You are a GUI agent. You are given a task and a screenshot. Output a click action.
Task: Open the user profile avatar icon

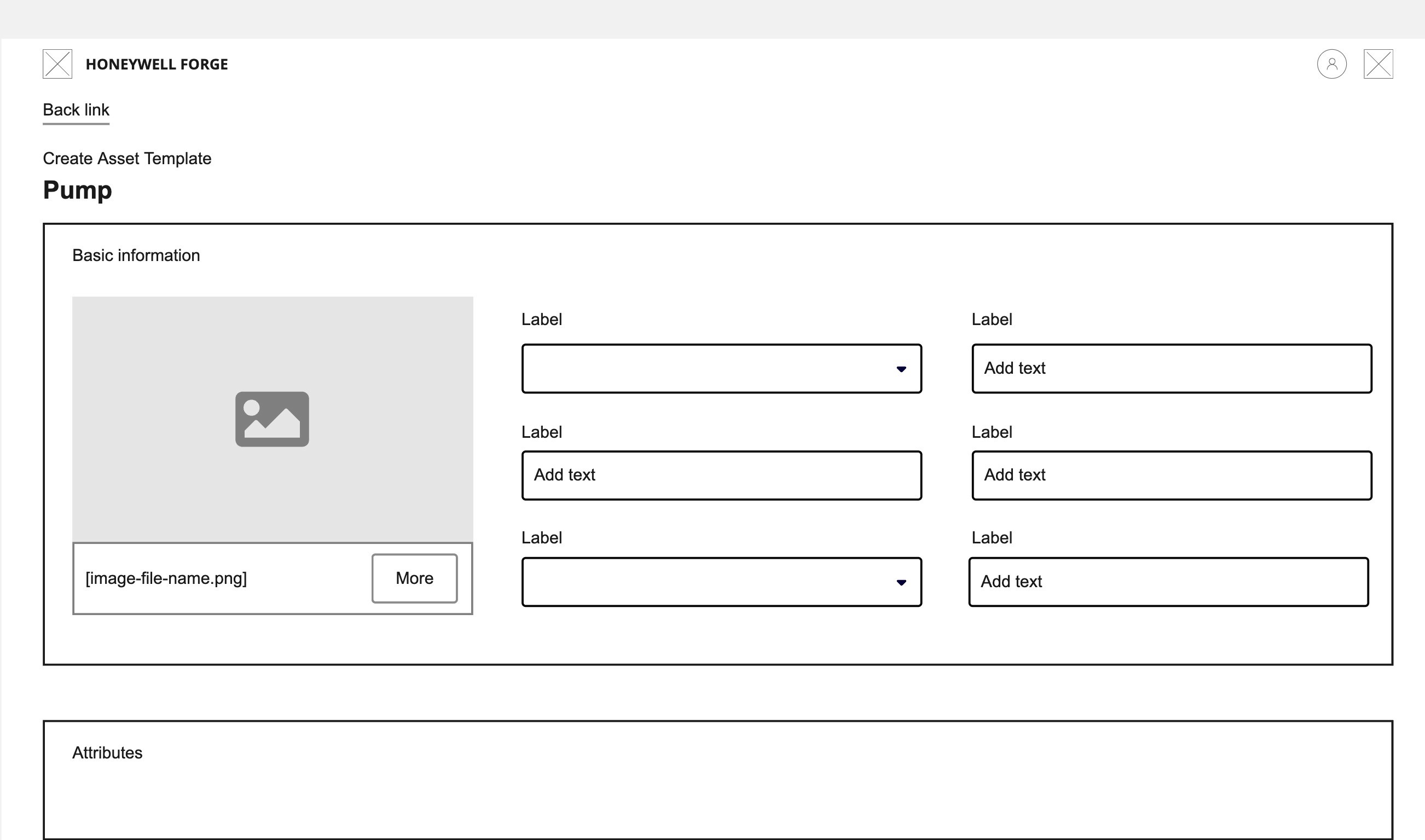coord(1331,64)
